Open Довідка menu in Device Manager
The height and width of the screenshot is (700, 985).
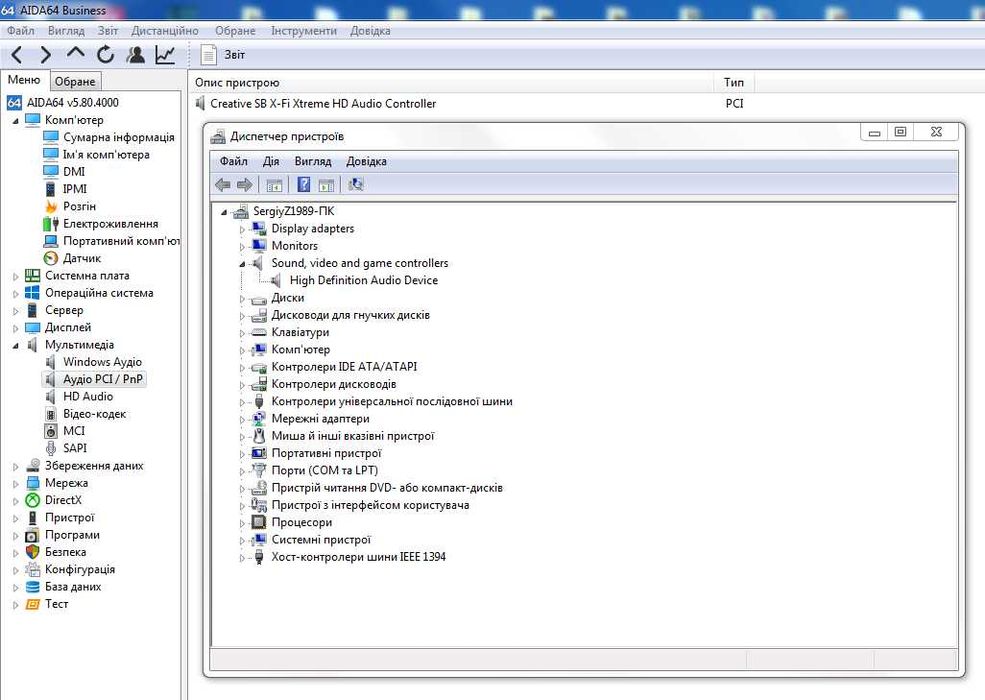coord(366,161)
